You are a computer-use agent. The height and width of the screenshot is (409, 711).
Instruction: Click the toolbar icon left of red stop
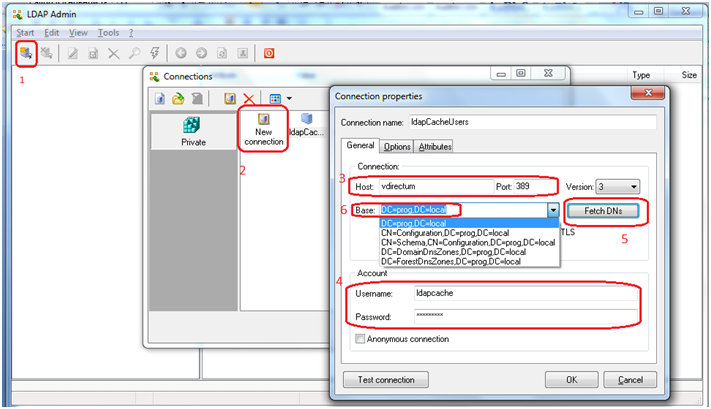[x=243, y=54]
